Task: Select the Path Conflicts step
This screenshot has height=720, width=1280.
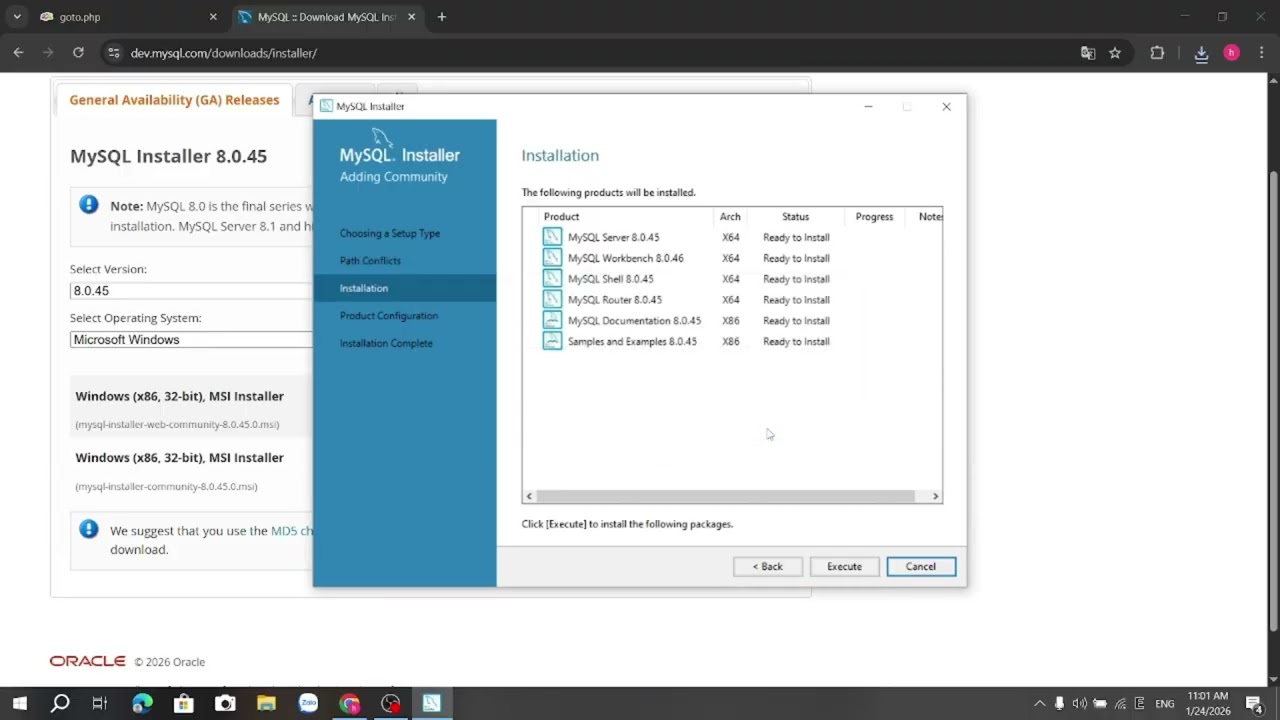Action: 370,260
